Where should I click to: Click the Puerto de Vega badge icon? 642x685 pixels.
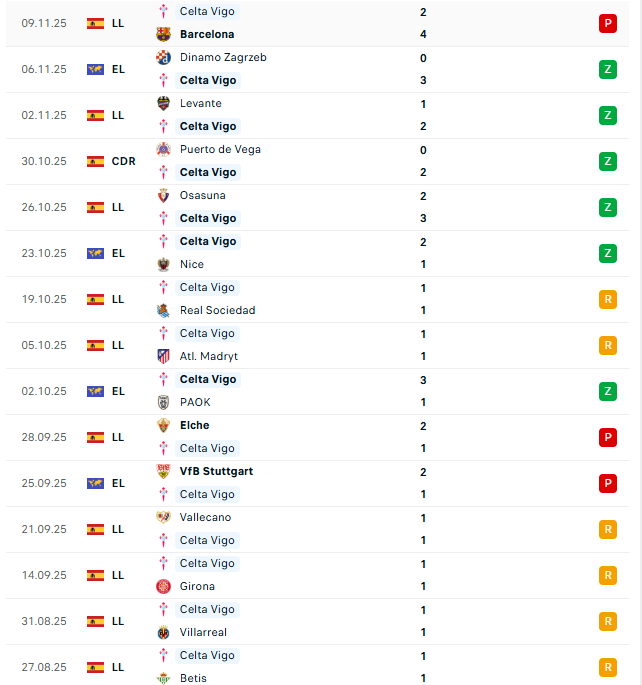click(164, 149)
